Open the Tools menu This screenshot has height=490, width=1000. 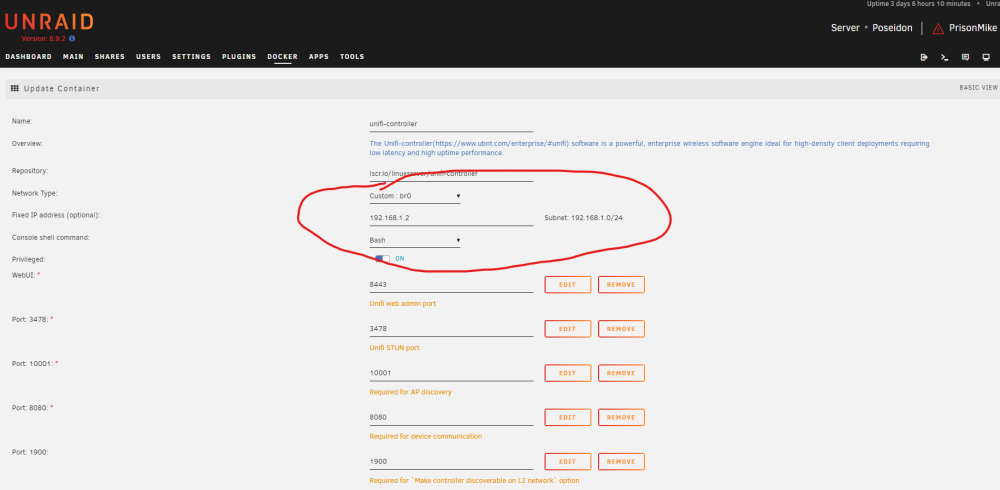click(352, 57)
